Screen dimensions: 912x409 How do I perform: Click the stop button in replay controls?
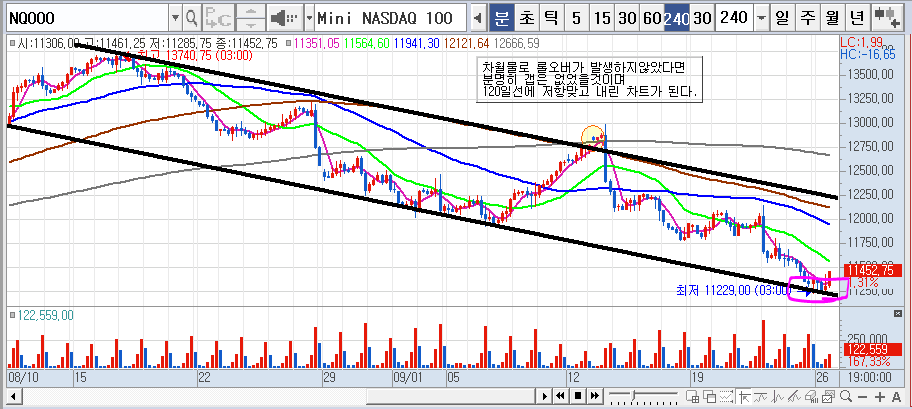(x=578, y=396)
